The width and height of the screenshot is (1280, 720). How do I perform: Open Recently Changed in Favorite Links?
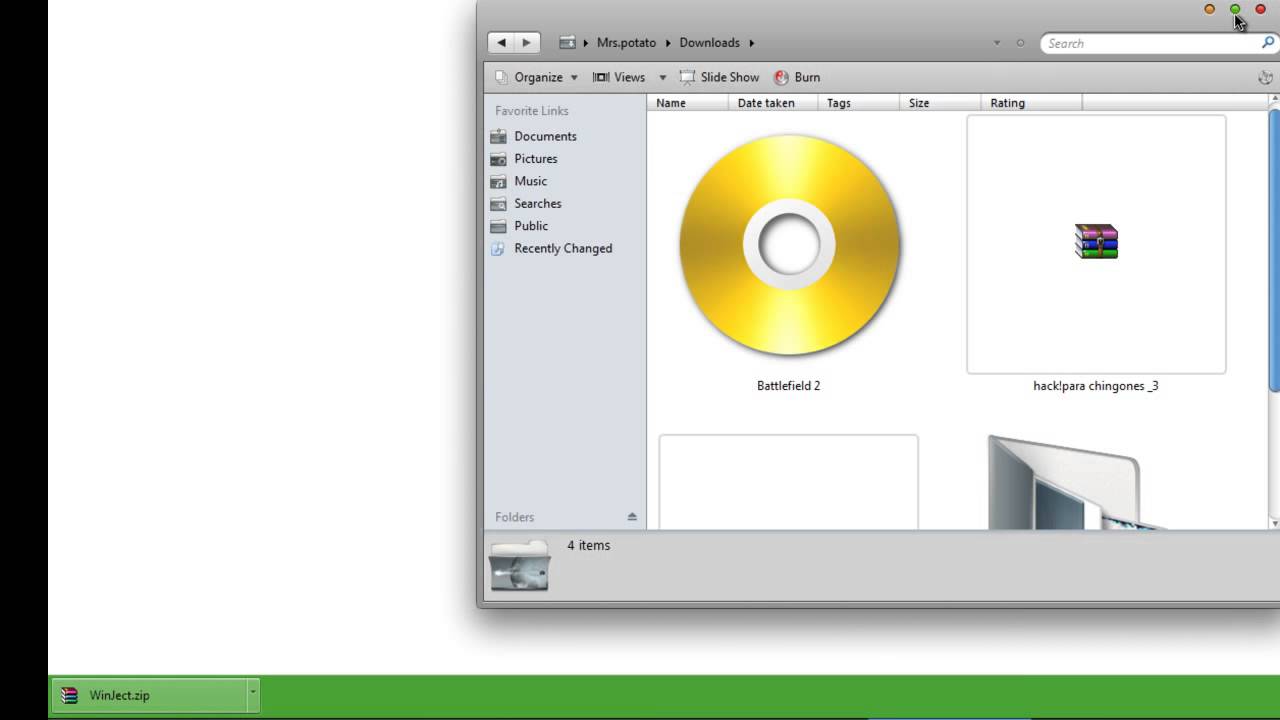tap(563, 248)
